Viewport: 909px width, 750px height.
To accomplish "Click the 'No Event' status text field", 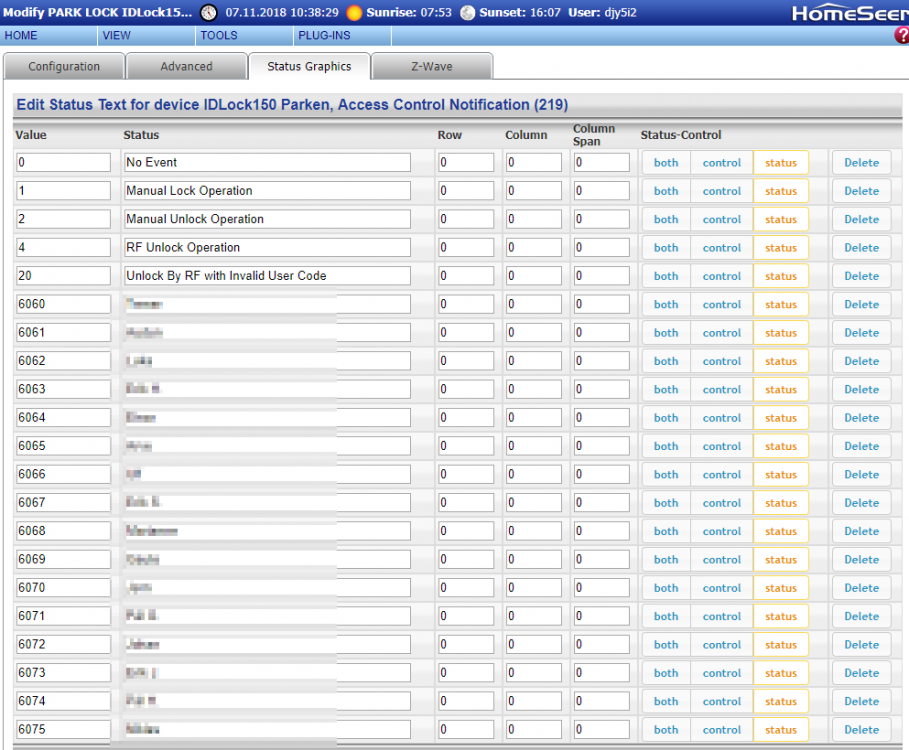I will pos(267,163).
